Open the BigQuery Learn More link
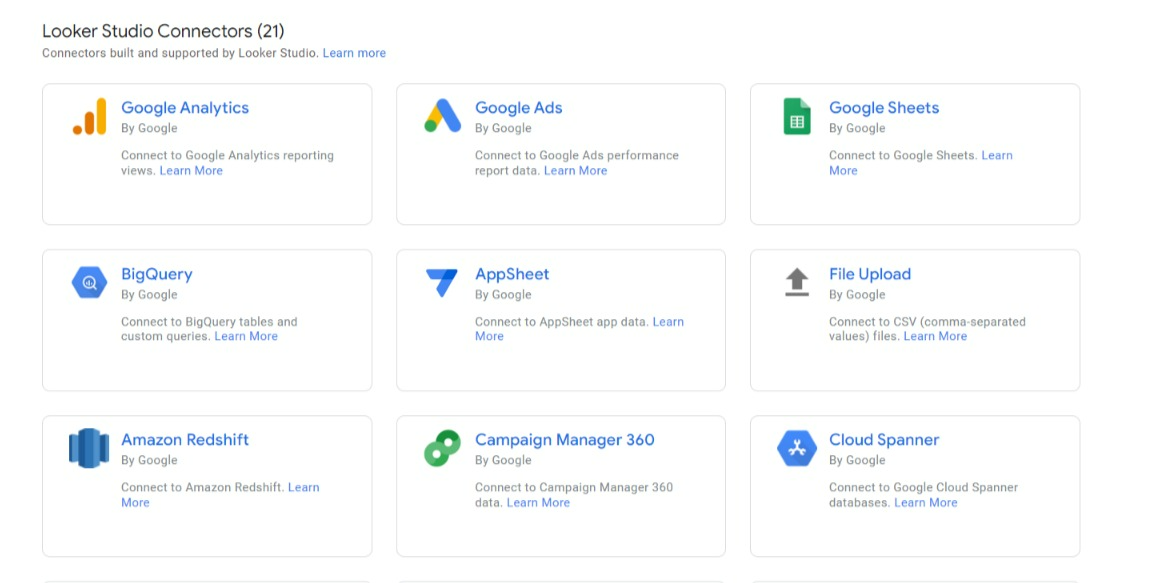This screenshot has height=583, width=1162. click(x=246, y=337)
